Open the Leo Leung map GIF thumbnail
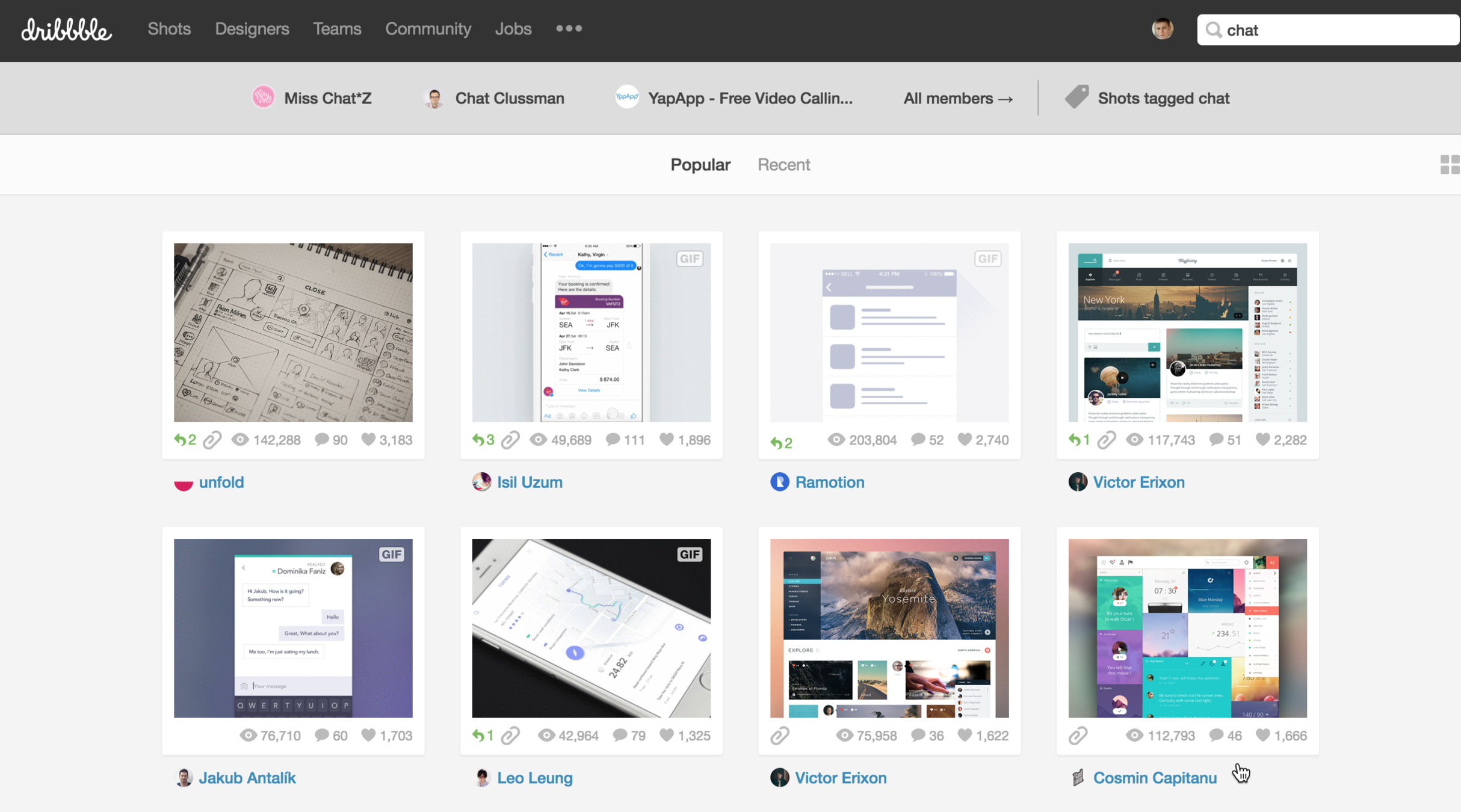Screen dimensions: 1461x812 pos(591,627)
